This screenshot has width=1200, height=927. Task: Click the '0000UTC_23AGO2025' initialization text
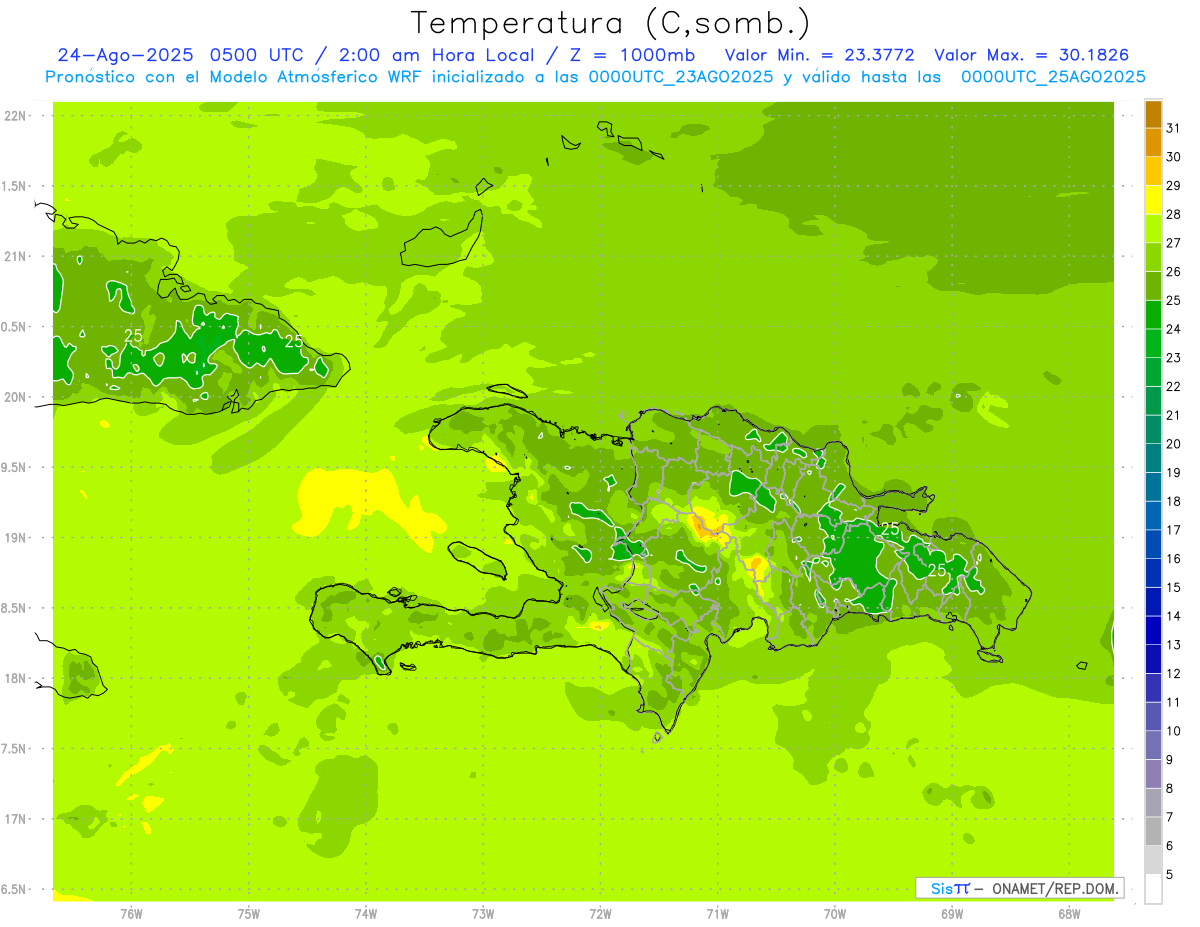[680, 77]
